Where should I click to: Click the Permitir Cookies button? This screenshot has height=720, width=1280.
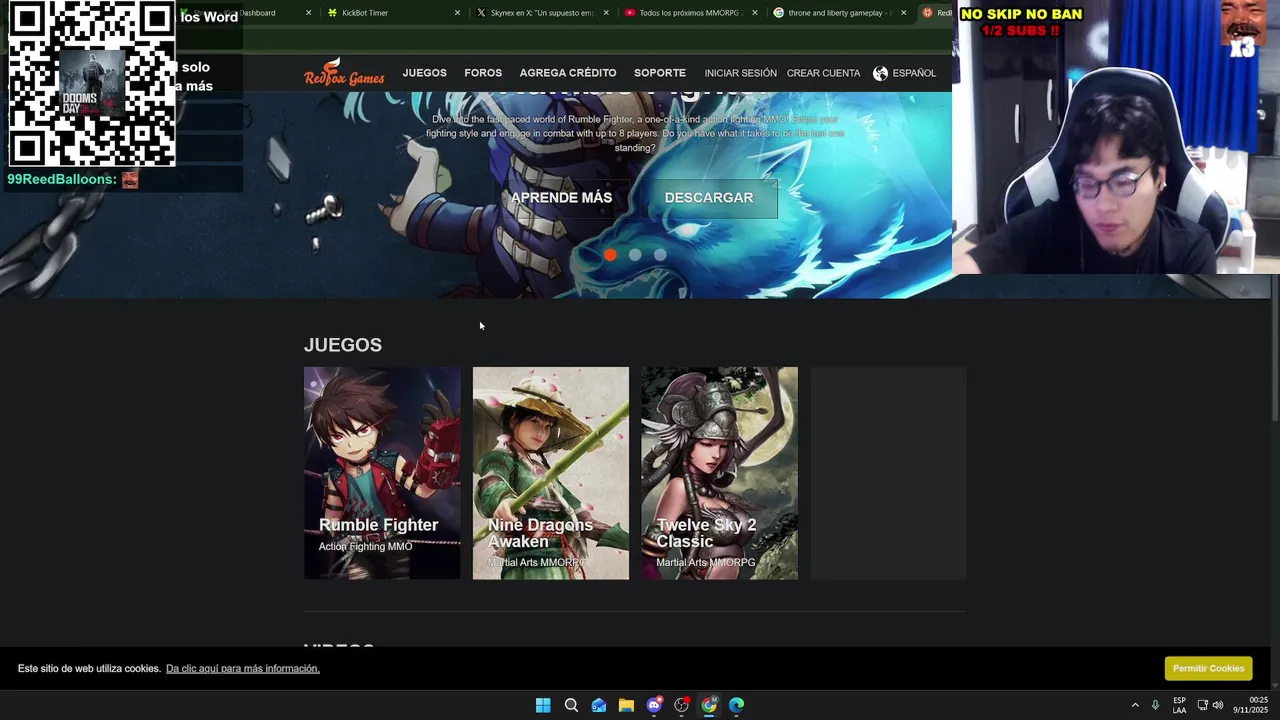click(1208, 668)
